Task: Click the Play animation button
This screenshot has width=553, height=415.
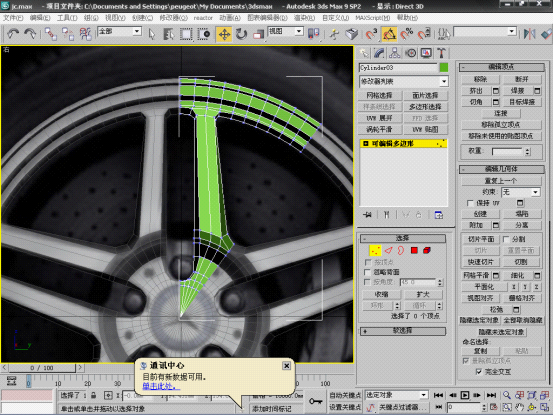Action: tap(465, 395)
